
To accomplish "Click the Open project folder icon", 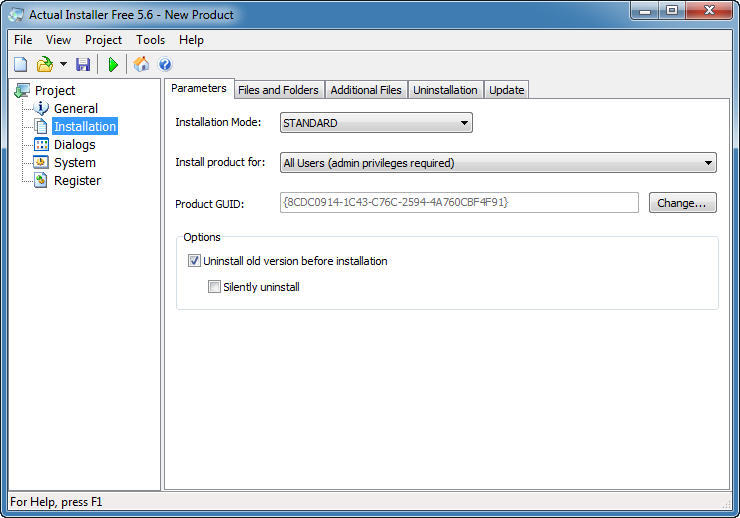I will (45, 64).
